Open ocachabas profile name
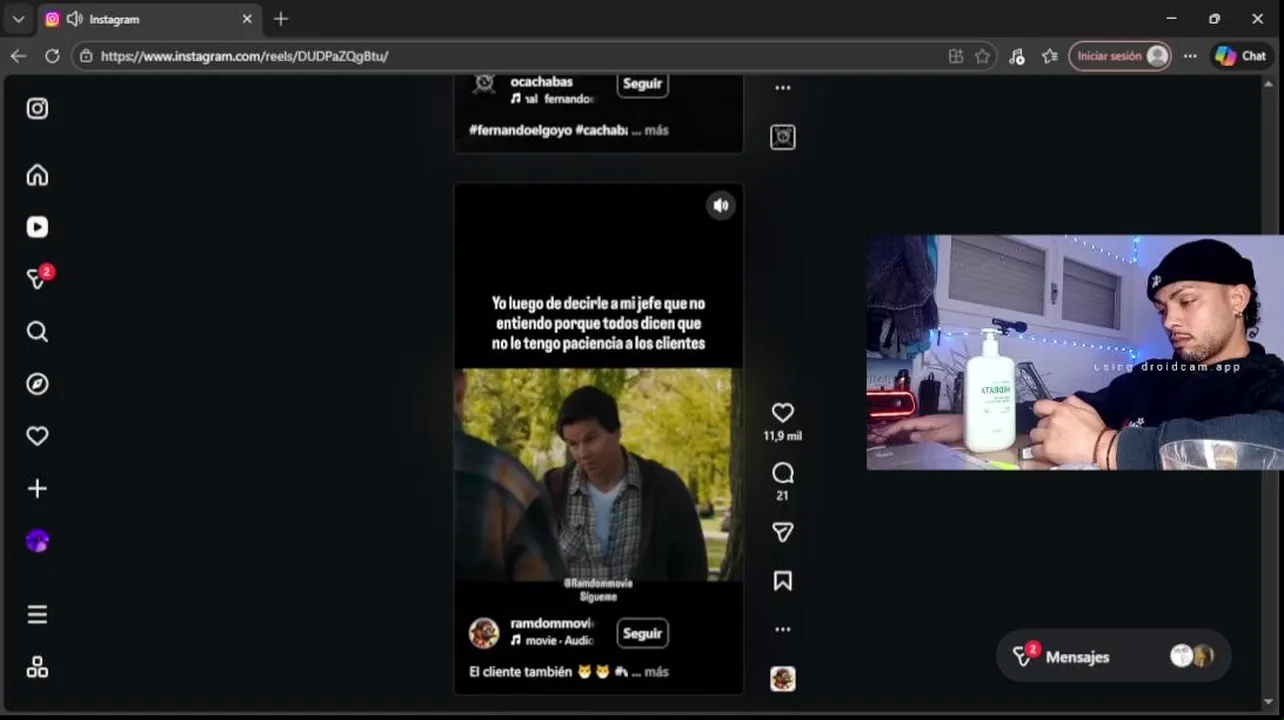This screenshot has height=720, width=1284. pos(542,81)
